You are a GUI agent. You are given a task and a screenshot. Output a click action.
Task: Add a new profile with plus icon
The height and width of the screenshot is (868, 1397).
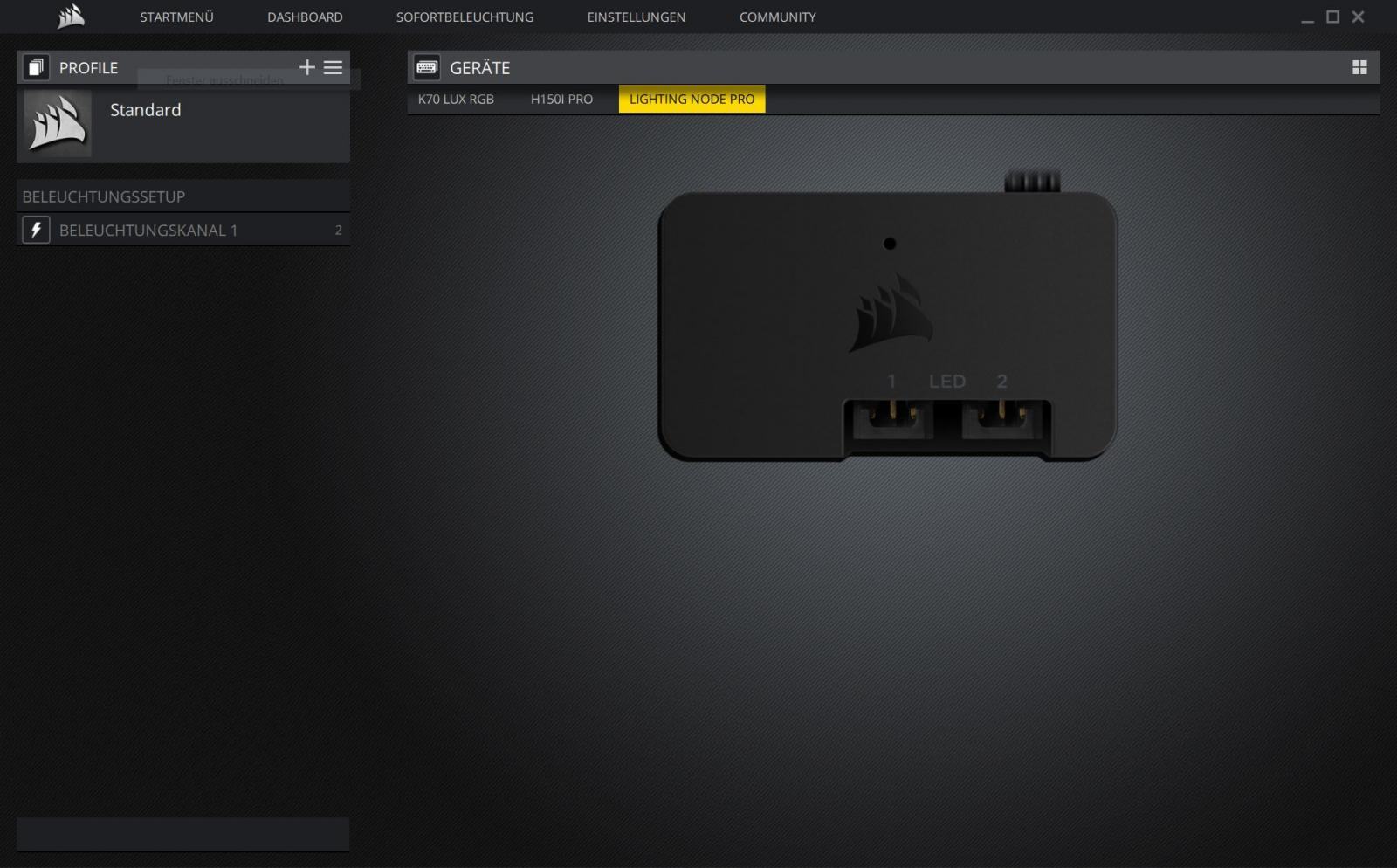pos(306,67)
